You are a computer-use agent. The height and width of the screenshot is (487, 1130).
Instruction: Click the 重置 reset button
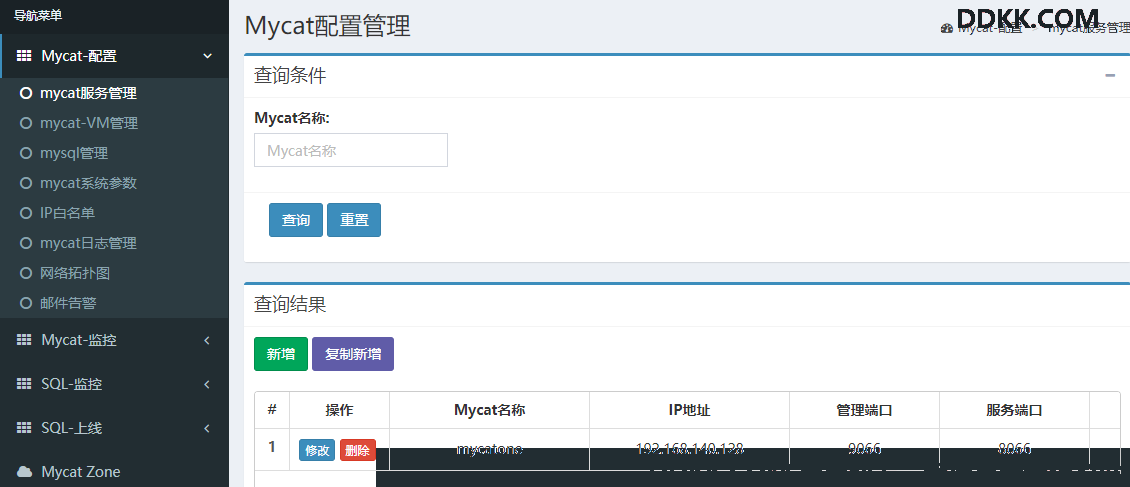click(354, 220)
